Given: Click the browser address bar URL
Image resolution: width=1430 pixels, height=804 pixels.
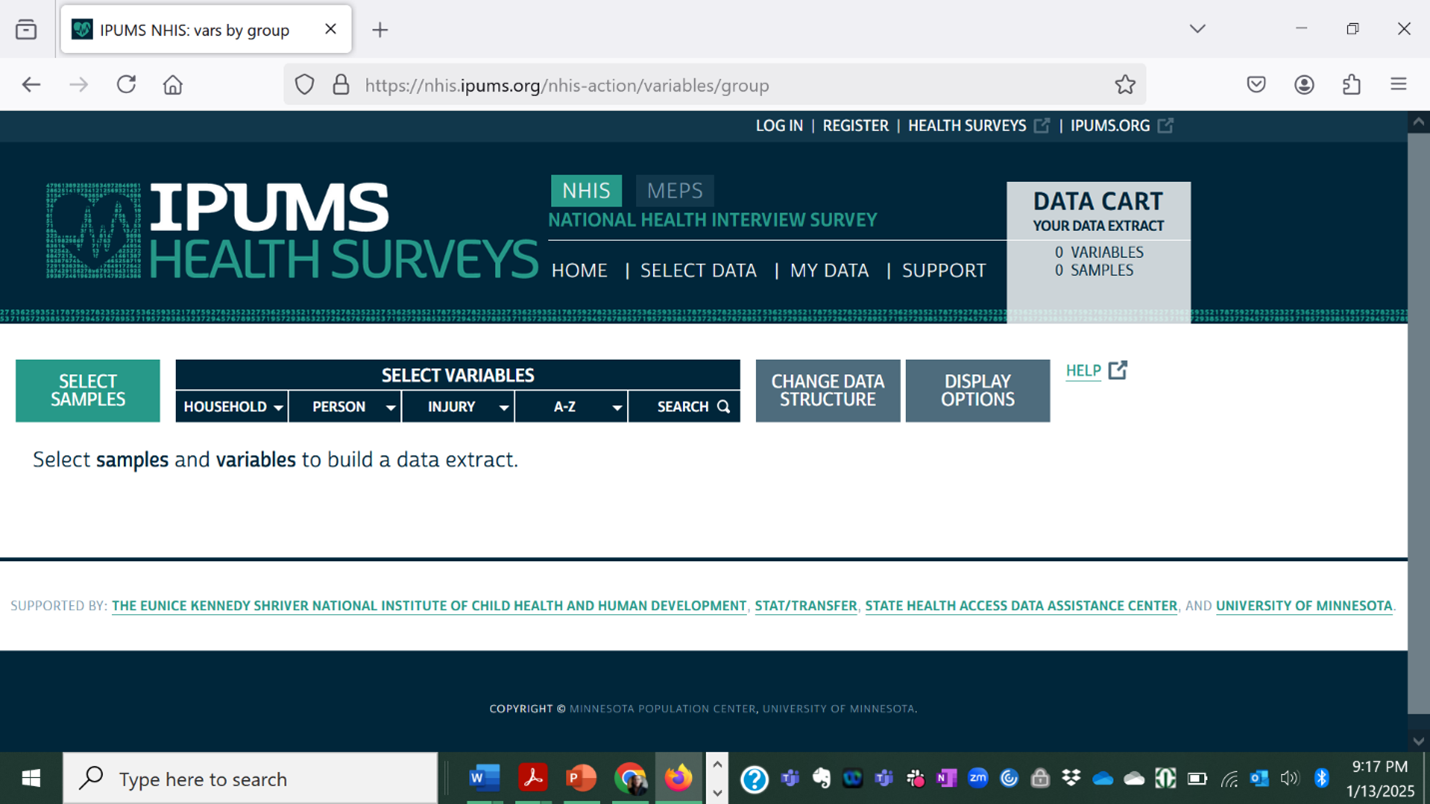Looking at the screenshot, I should (567, 85).
